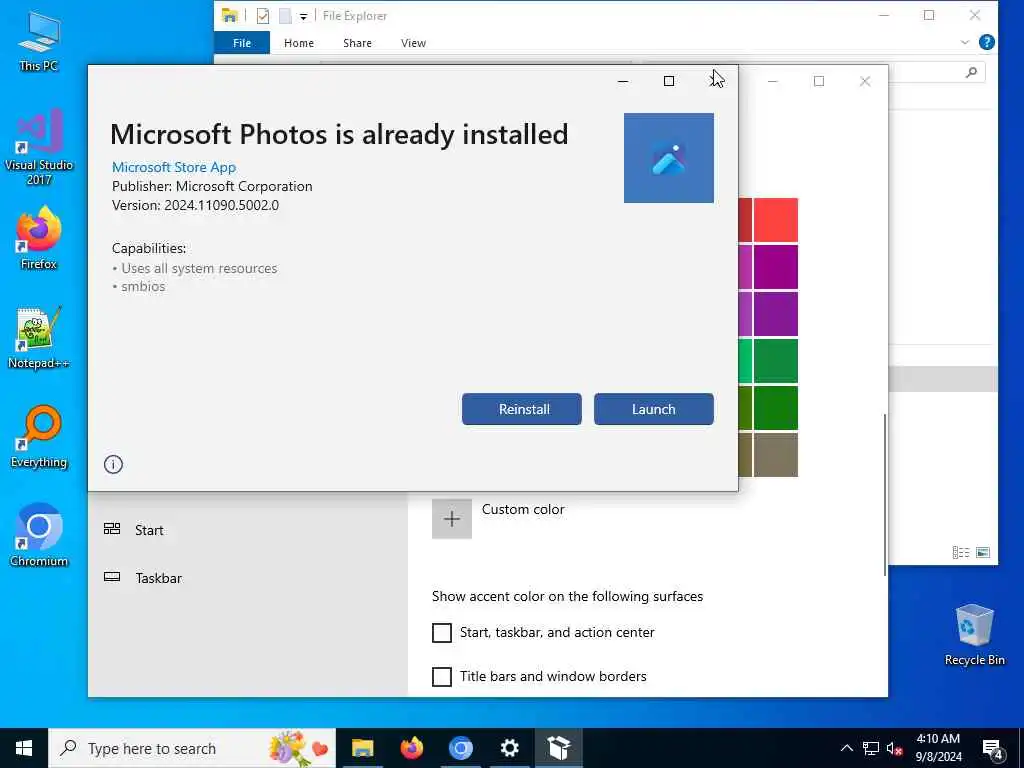Click the File Explorer title bar folder icon
The height and width of the screenshot is (768, 1024).
pyautogui.click(x=229, y=16)
